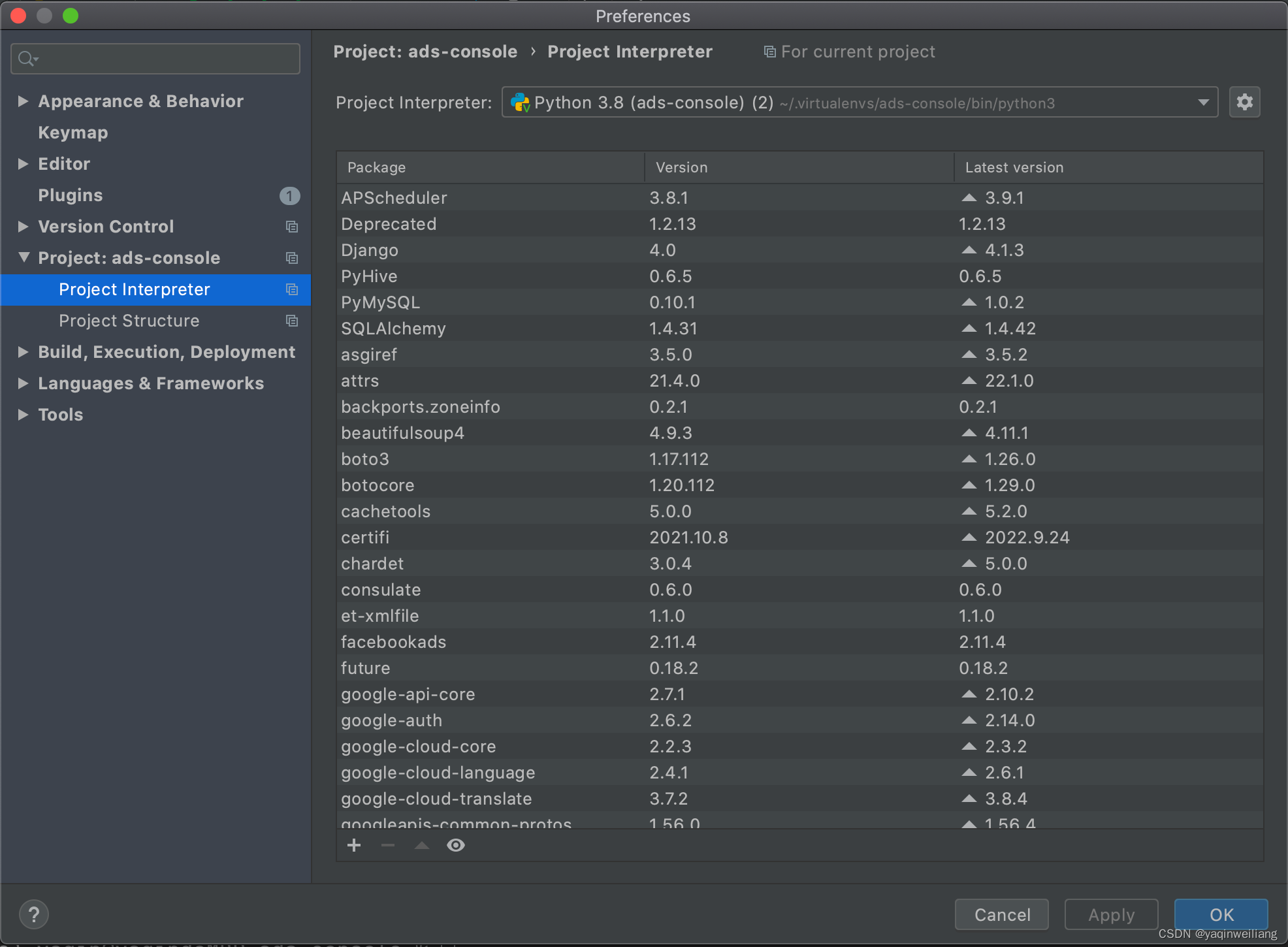Click the green zoom window button

[x=71, y=16]
